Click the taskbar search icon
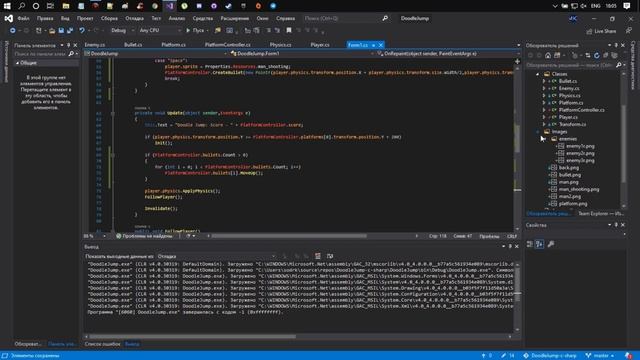 (22, 6)
